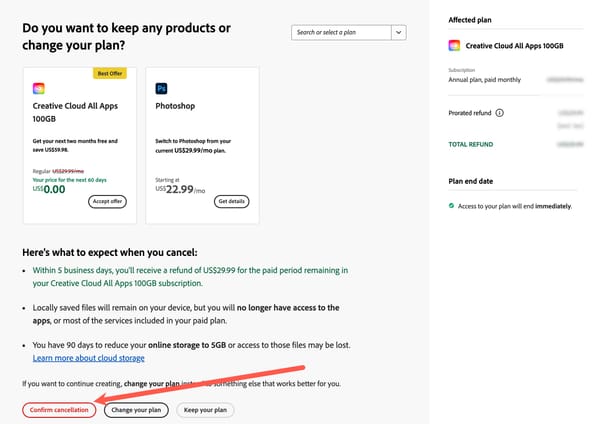Open Photoshop plan via Get details
Viewport: 600px width, 424px height.
coord(231,201)
